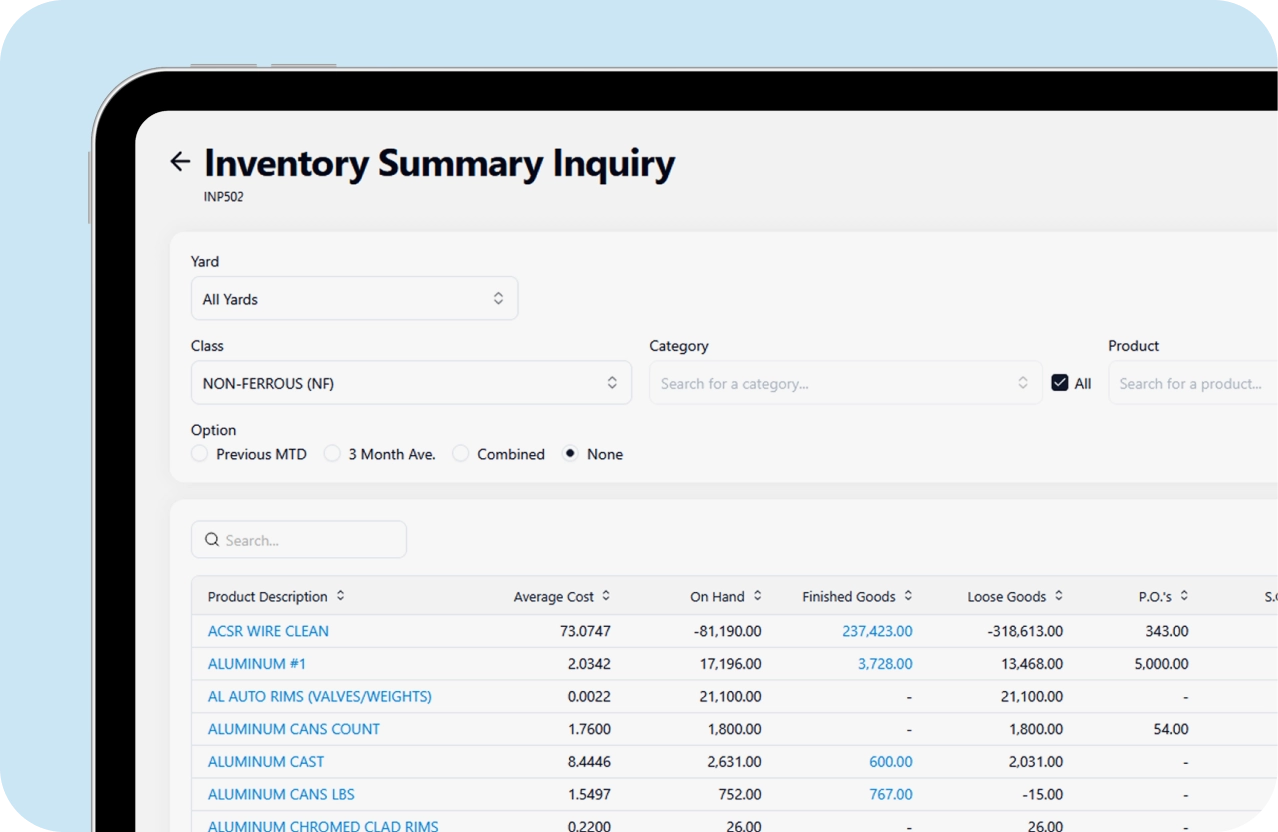The height and width of the screenshot is (832, 1278).
Task: Click P.O.'s cell 54.00
Action: coord(1171,729)
